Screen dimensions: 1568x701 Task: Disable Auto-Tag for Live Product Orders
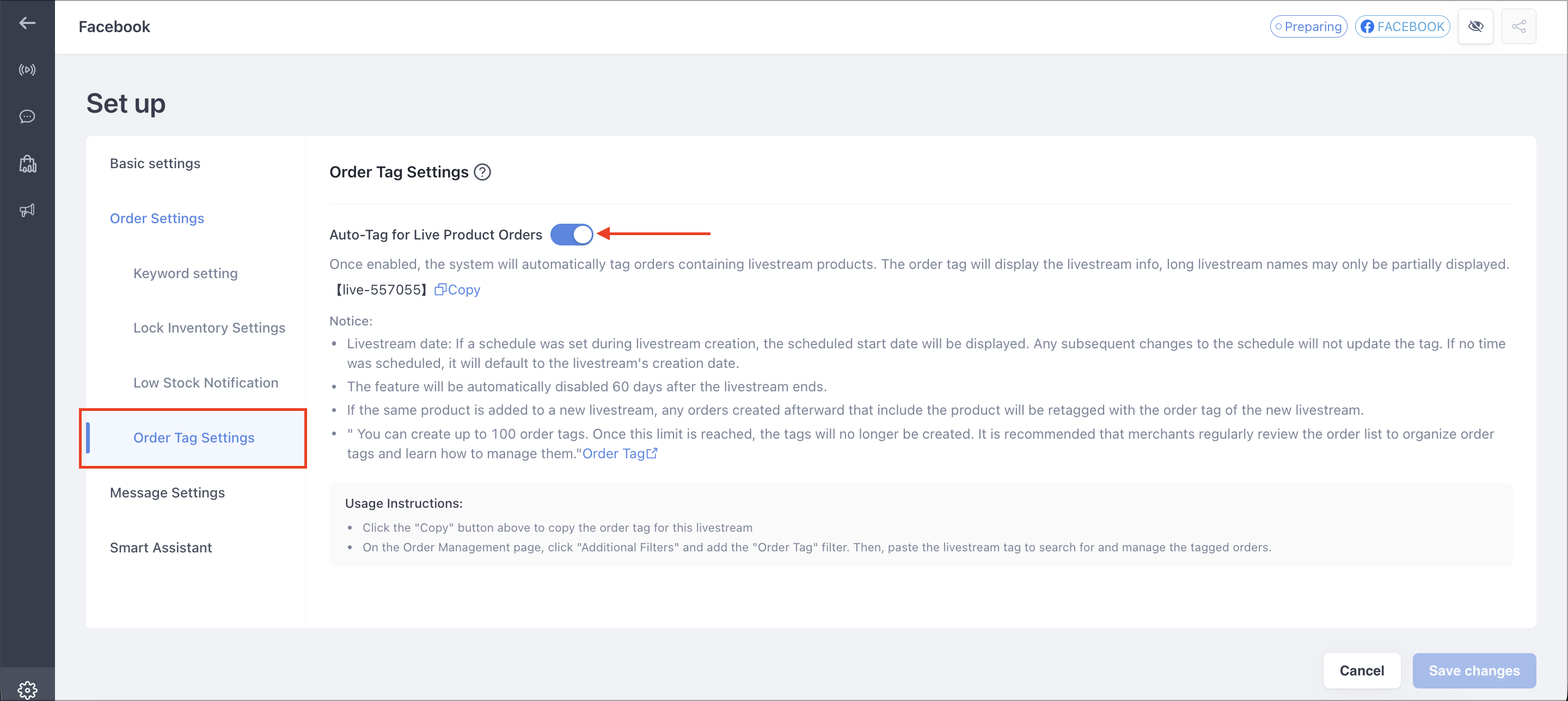click(572, 234)
